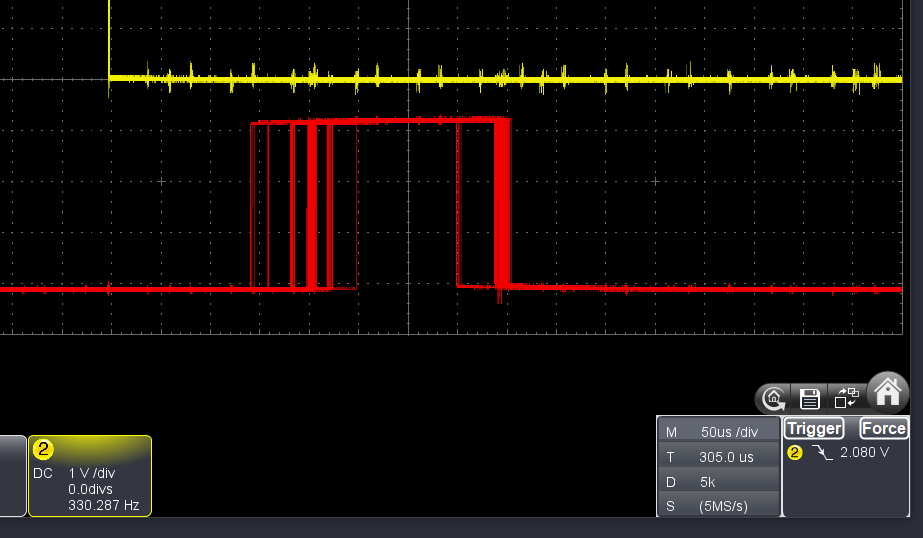Click the Force trigger button
923x538 pixels.
pyautogui.click(x=884, y=429)
